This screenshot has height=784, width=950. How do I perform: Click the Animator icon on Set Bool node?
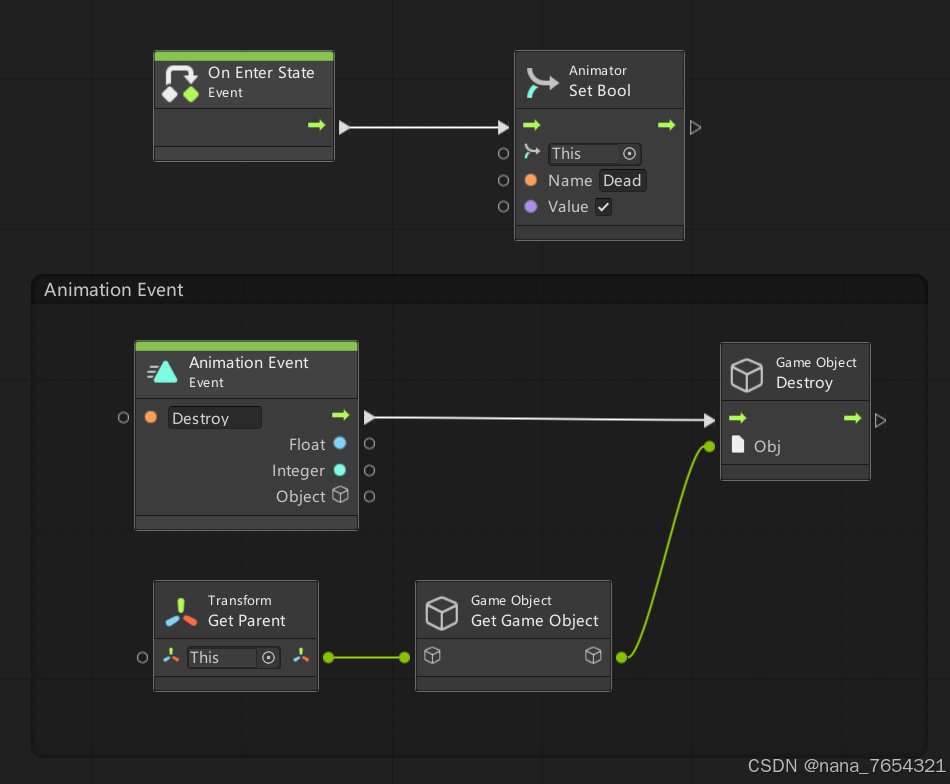point(541,80)
